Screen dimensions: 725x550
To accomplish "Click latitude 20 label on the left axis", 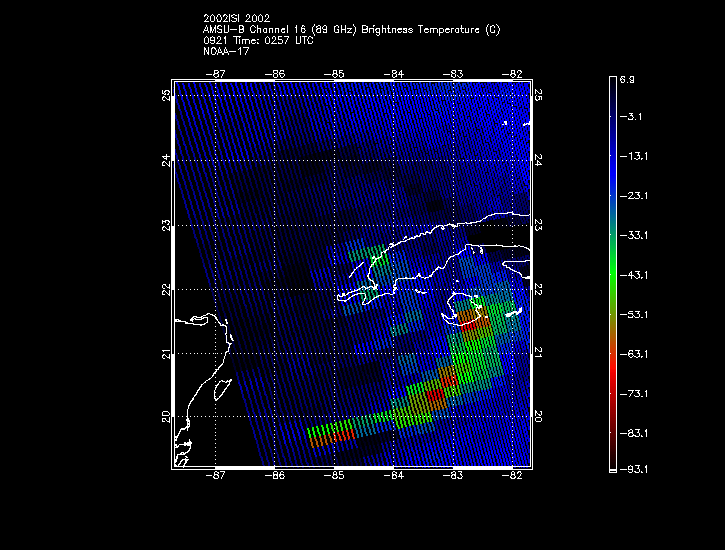I will [x=166, y=416].
